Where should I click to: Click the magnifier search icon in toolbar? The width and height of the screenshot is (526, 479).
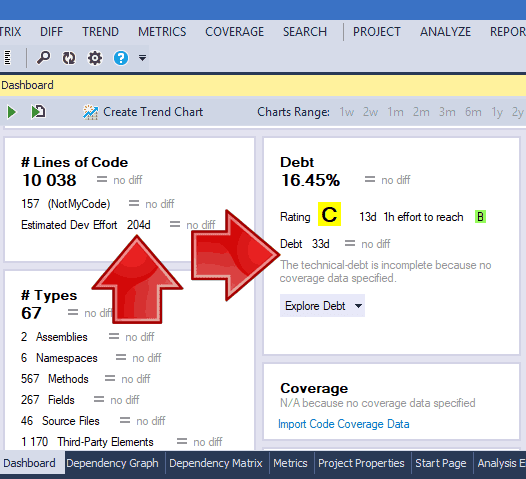coord(43,58)
